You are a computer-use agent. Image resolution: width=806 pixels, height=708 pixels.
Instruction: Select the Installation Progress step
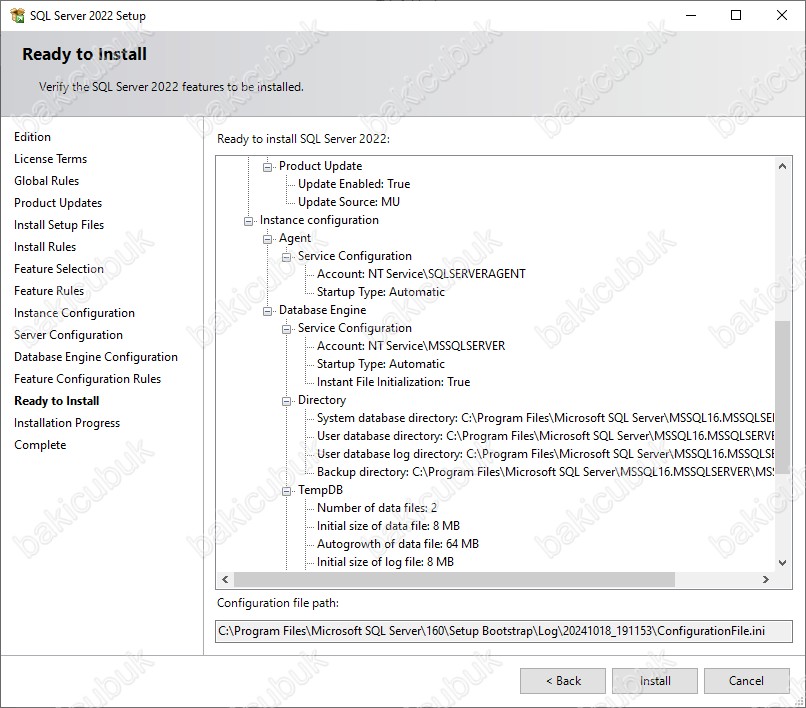pos(67,423)
